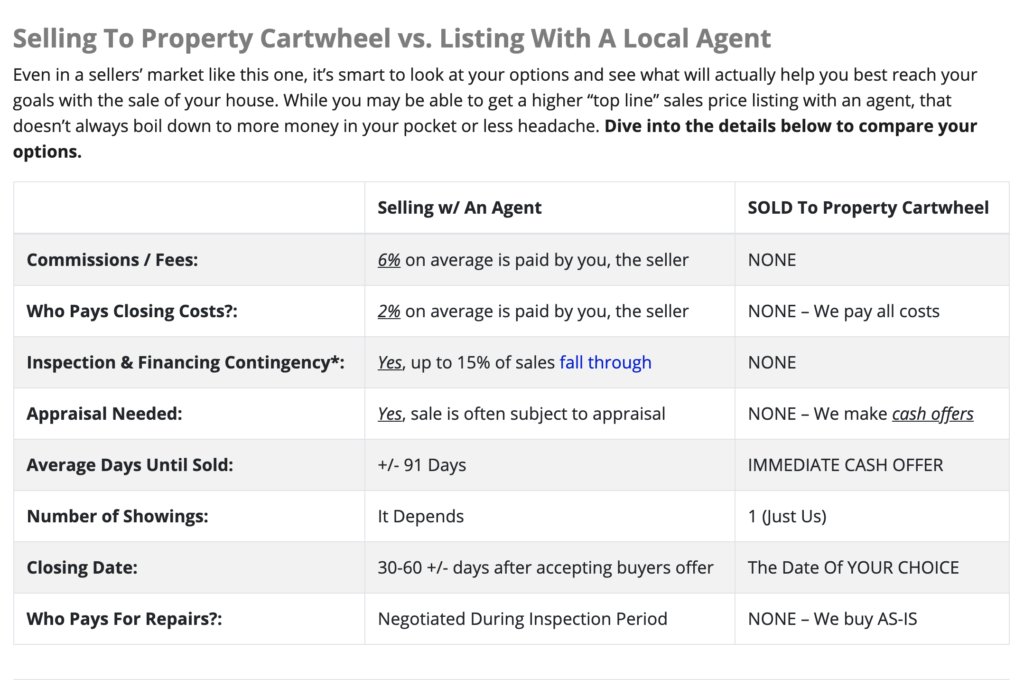Click the 'Average Days Until Sold:' label
This screenshot has height=680, width=1024.
130,465
